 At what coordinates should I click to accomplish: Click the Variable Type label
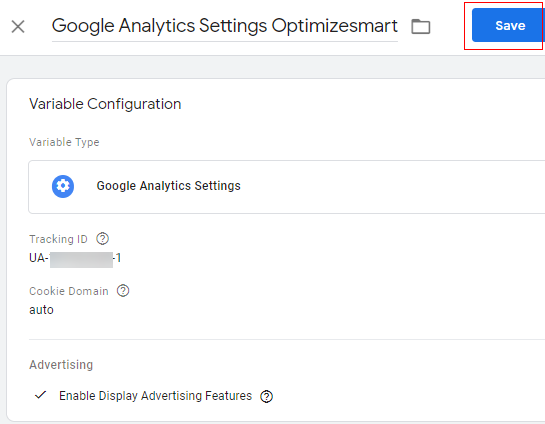[x=64, y=142]
